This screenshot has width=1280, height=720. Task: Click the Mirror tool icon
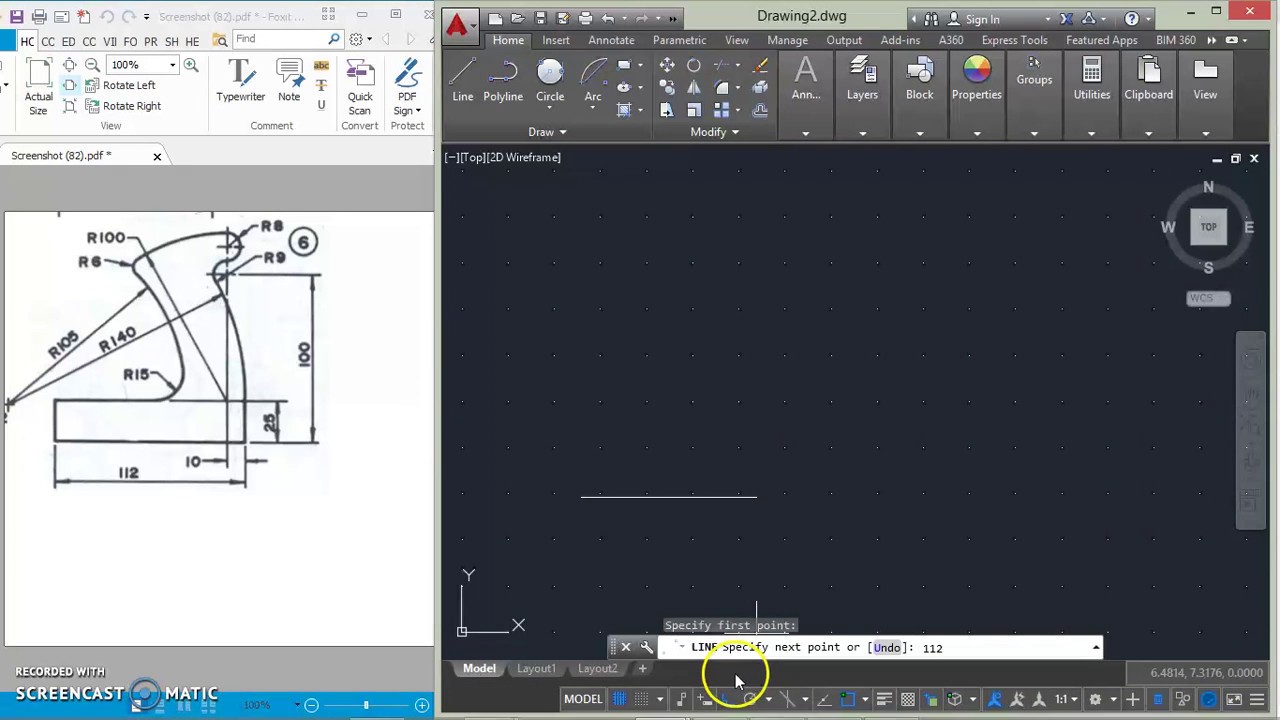[694, 88]
